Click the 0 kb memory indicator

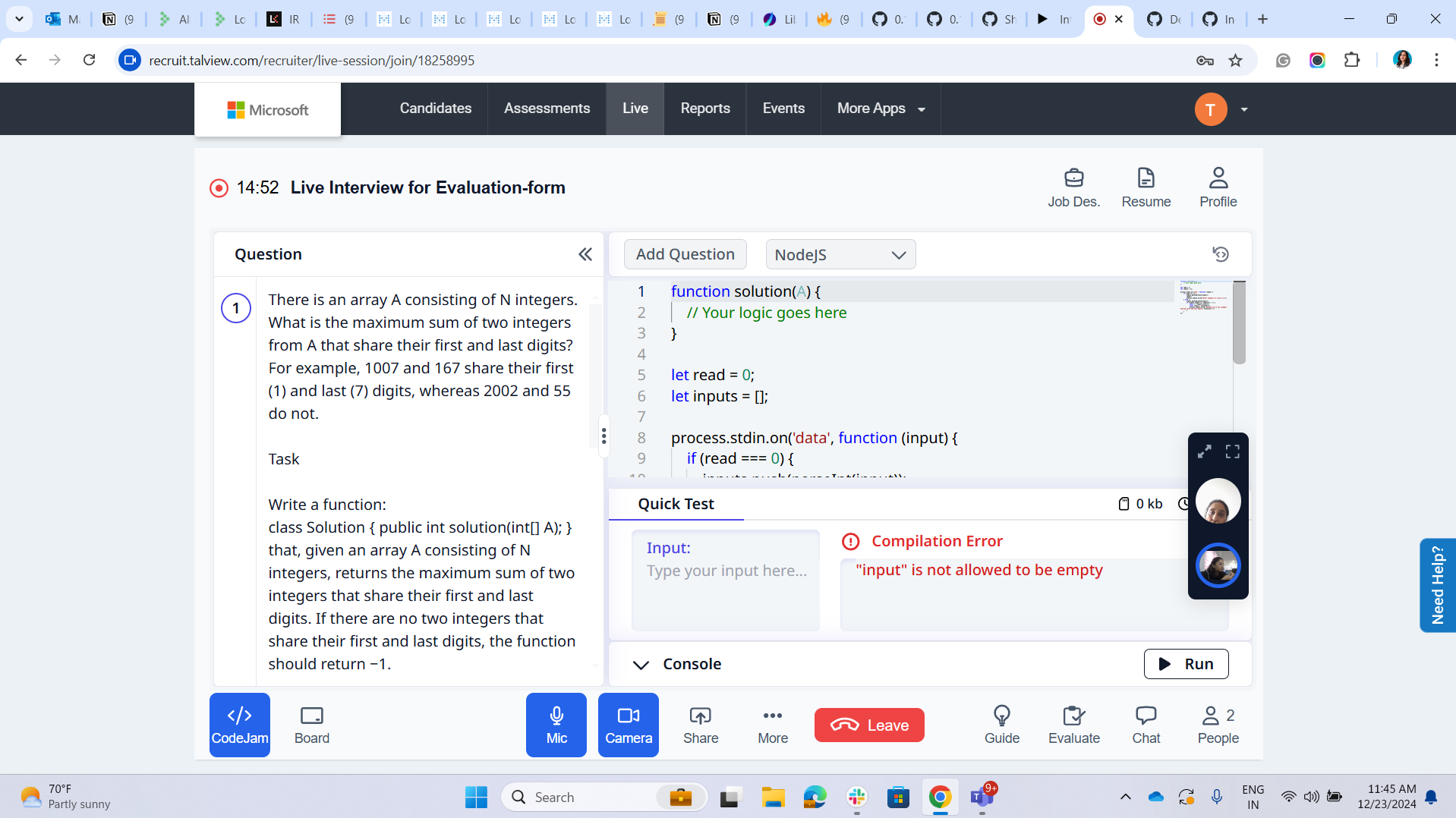1140,504
